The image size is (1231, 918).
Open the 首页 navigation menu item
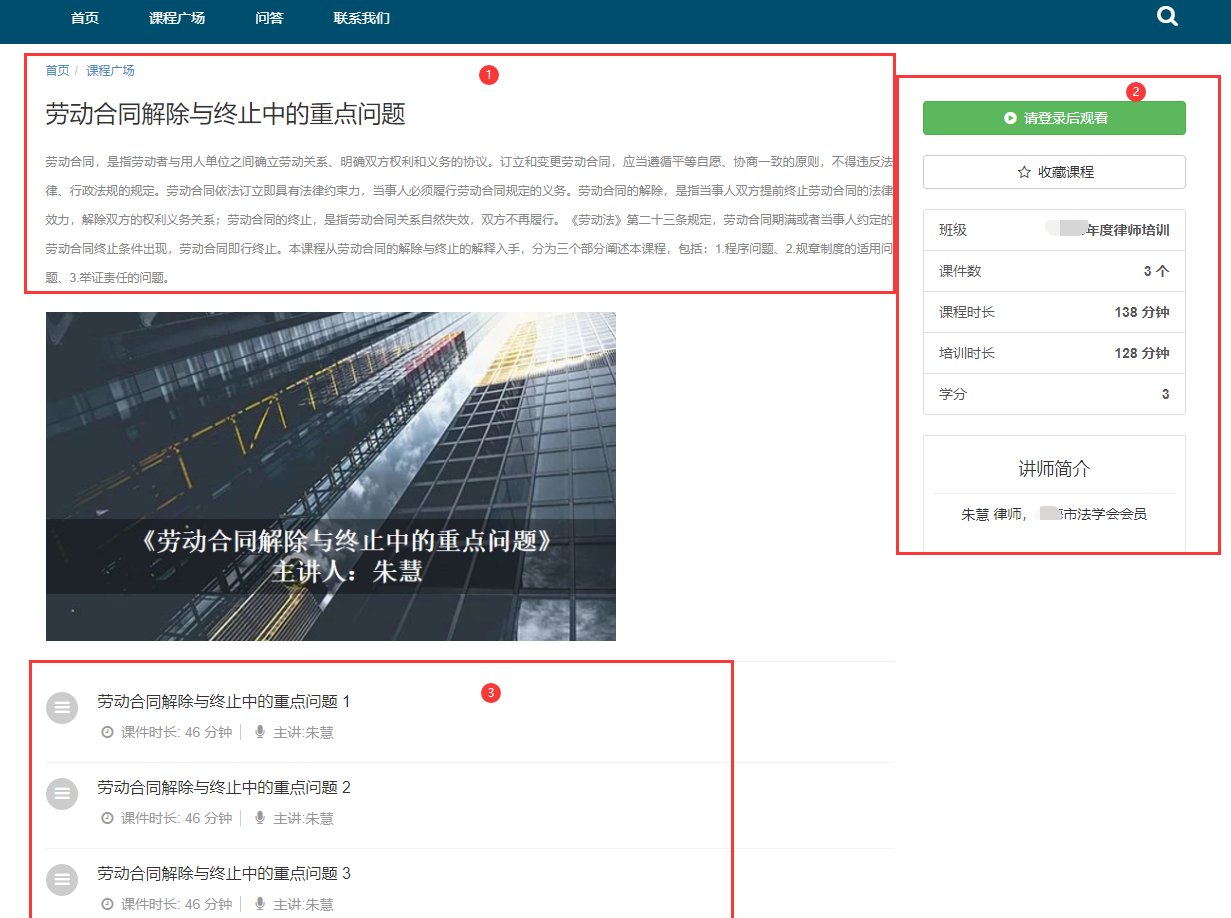tap(85, 18)
